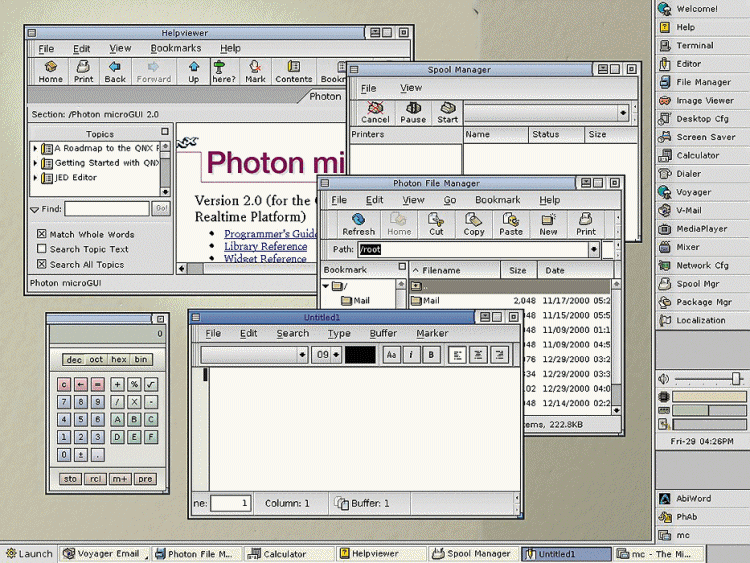Image resolution: width=750 pixels, height=563 pixels.
Task: Click Home icon in Helpviewer toolbar
Action: [x=50, y=72]
